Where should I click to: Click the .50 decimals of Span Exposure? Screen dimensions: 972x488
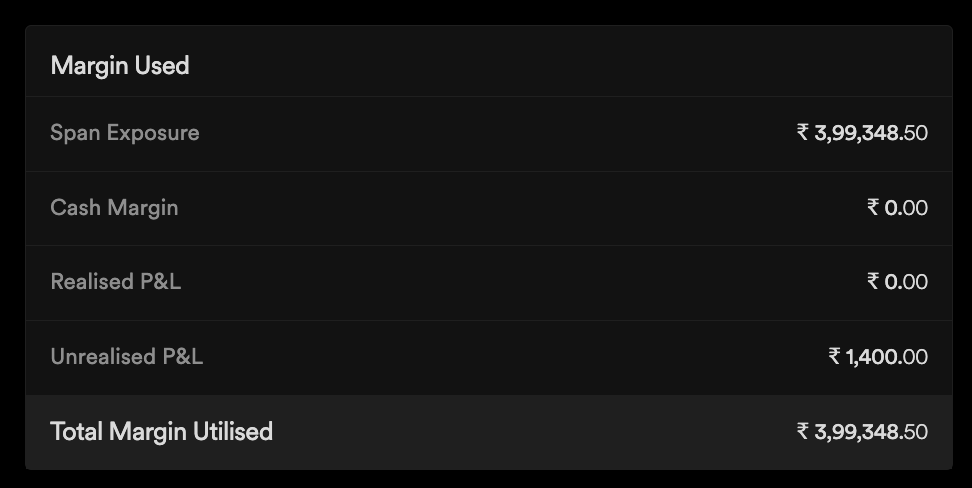coord(914,133)
